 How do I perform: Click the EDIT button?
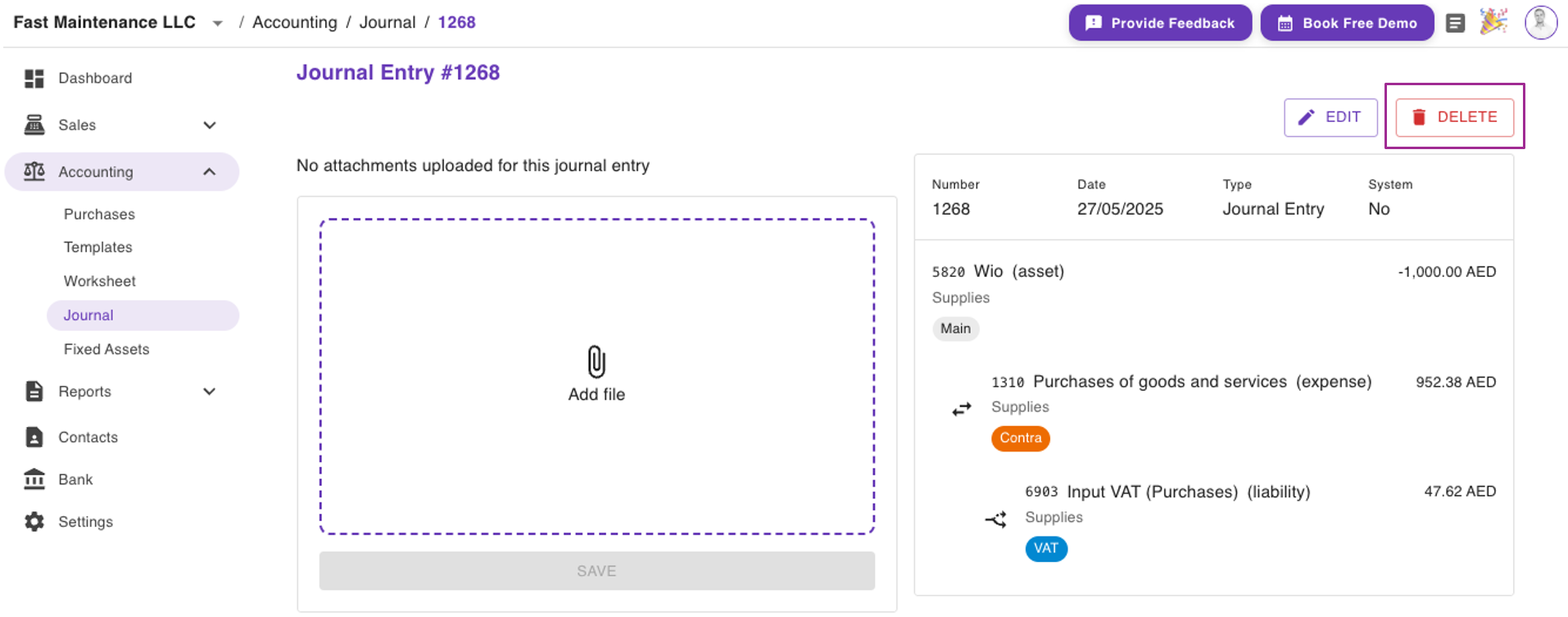[x=1330, y=117]
